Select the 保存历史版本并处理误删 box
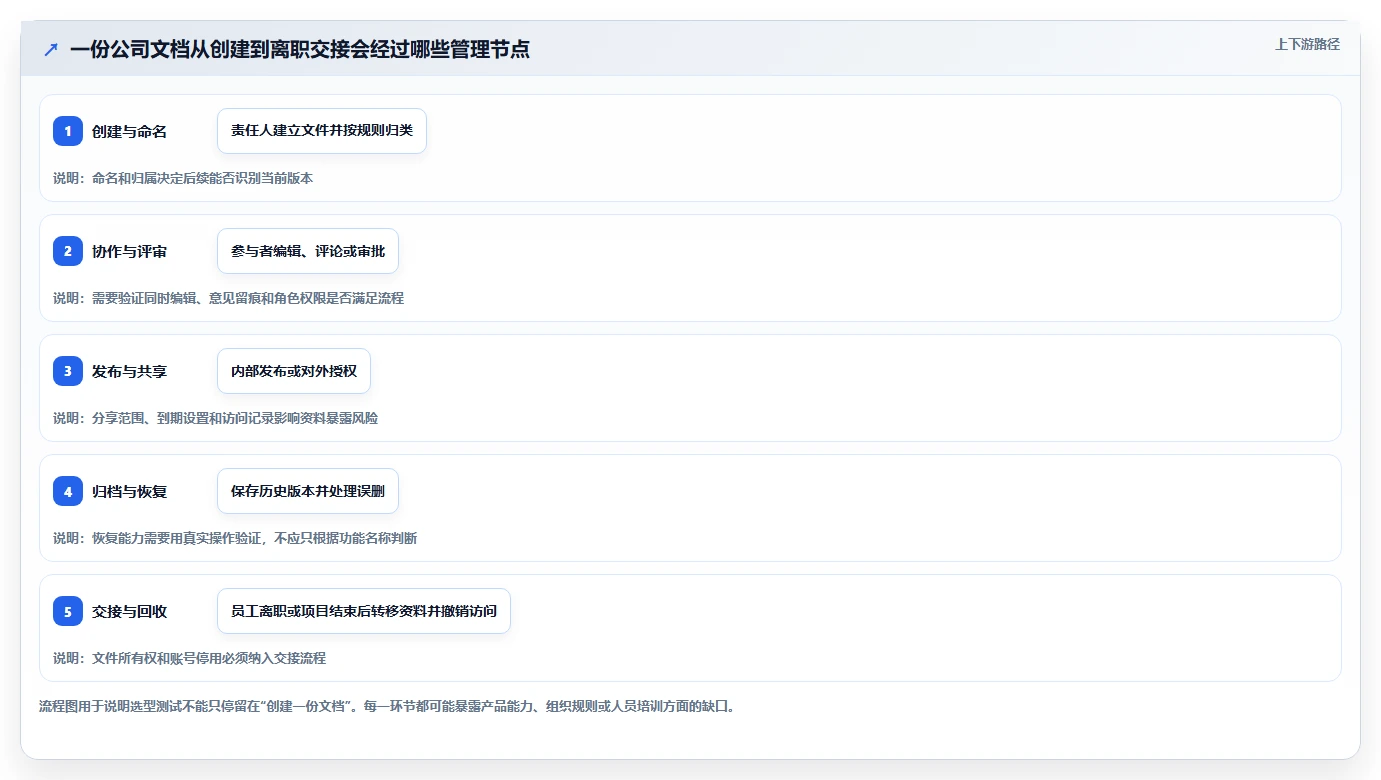The height and width of the screenshot is (780, 1381). tap(308, 491)
